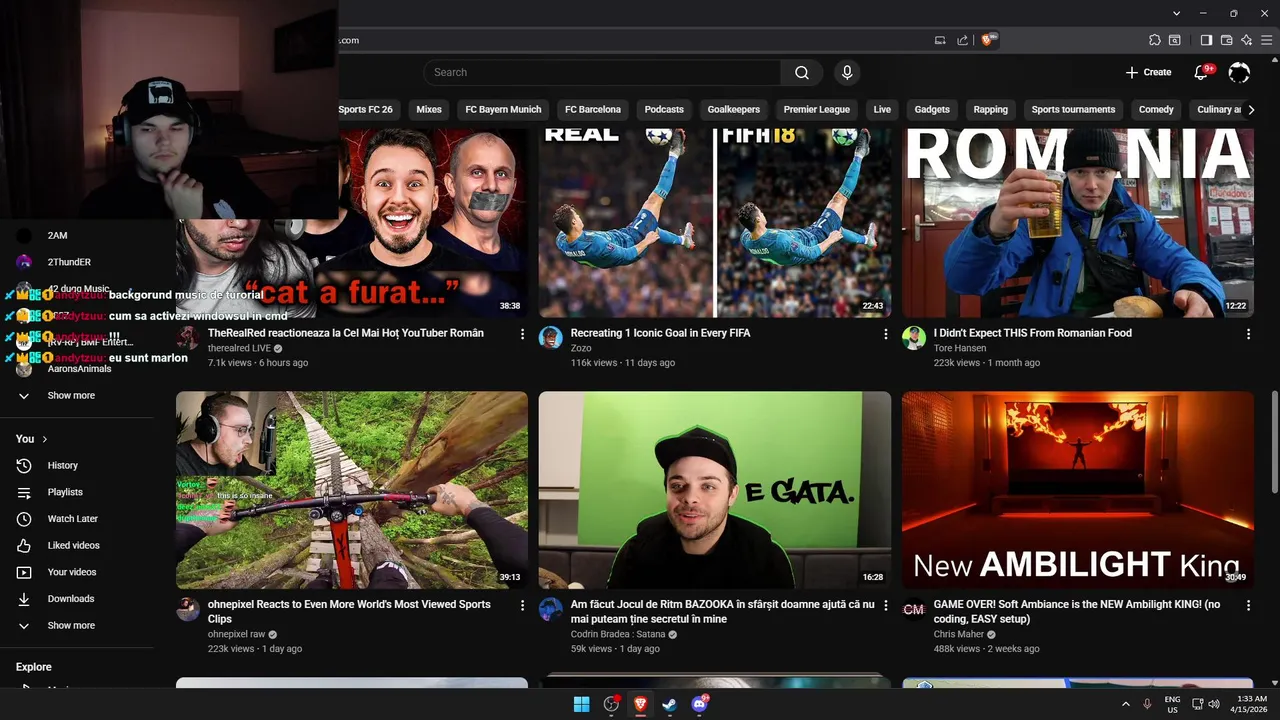Screen dimensions: 1280x720
Task: Click the share page icon in address bar
Action: [x=962, y=40]
